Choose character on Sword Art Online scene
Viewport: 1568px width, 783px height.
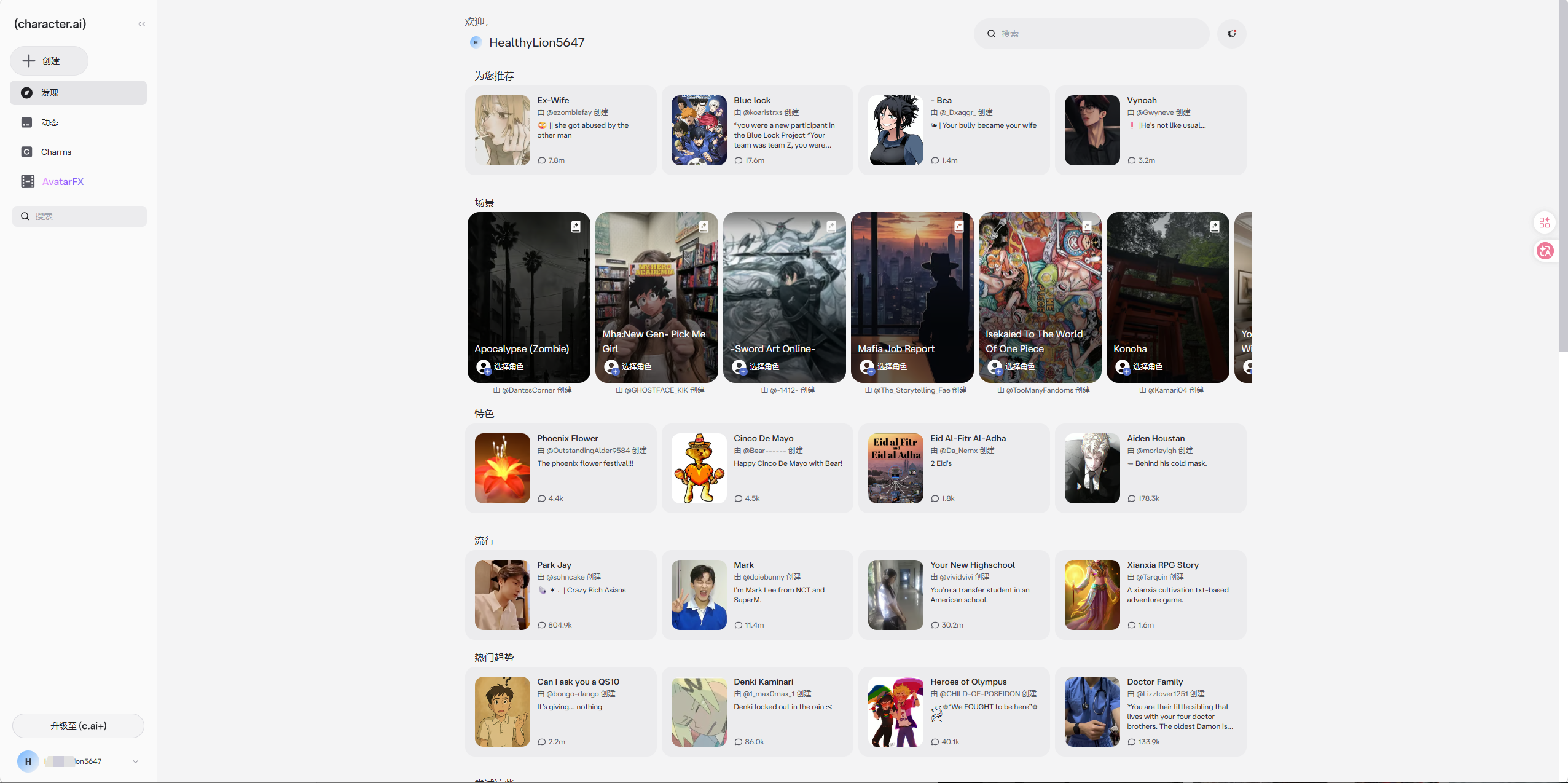pyautogui.click(x=756, y=367)
